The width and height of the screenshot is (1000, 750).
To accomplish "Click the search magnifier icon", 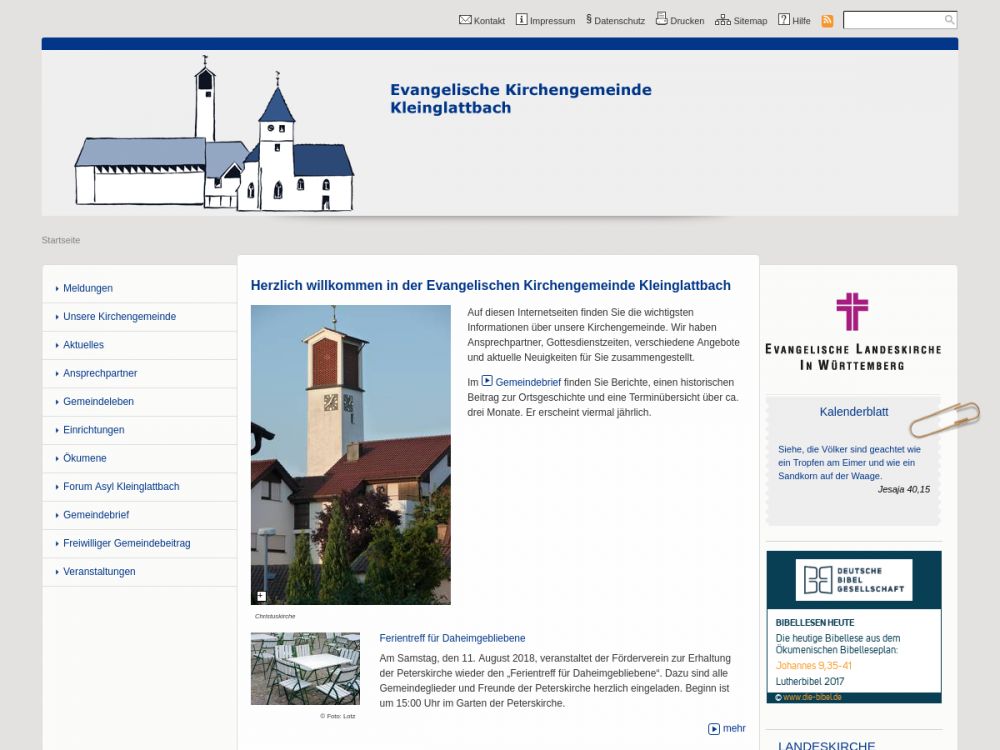I will point(949,20).
